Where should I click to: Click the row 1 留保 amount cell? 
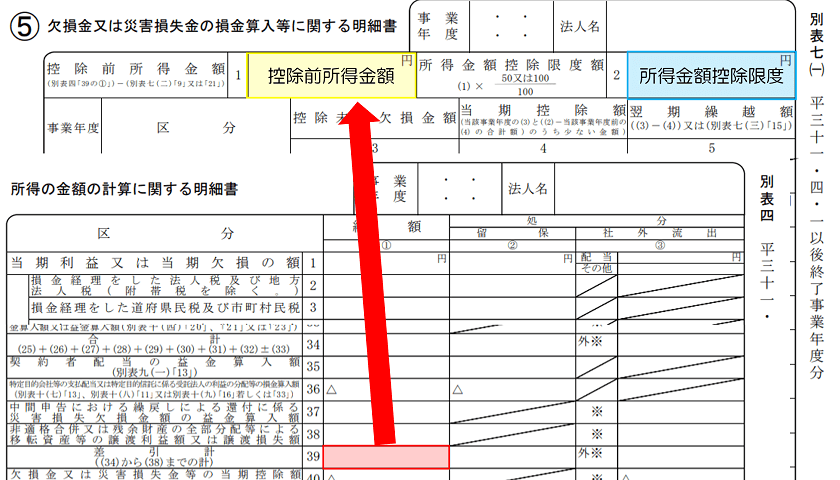pos(512,263)
